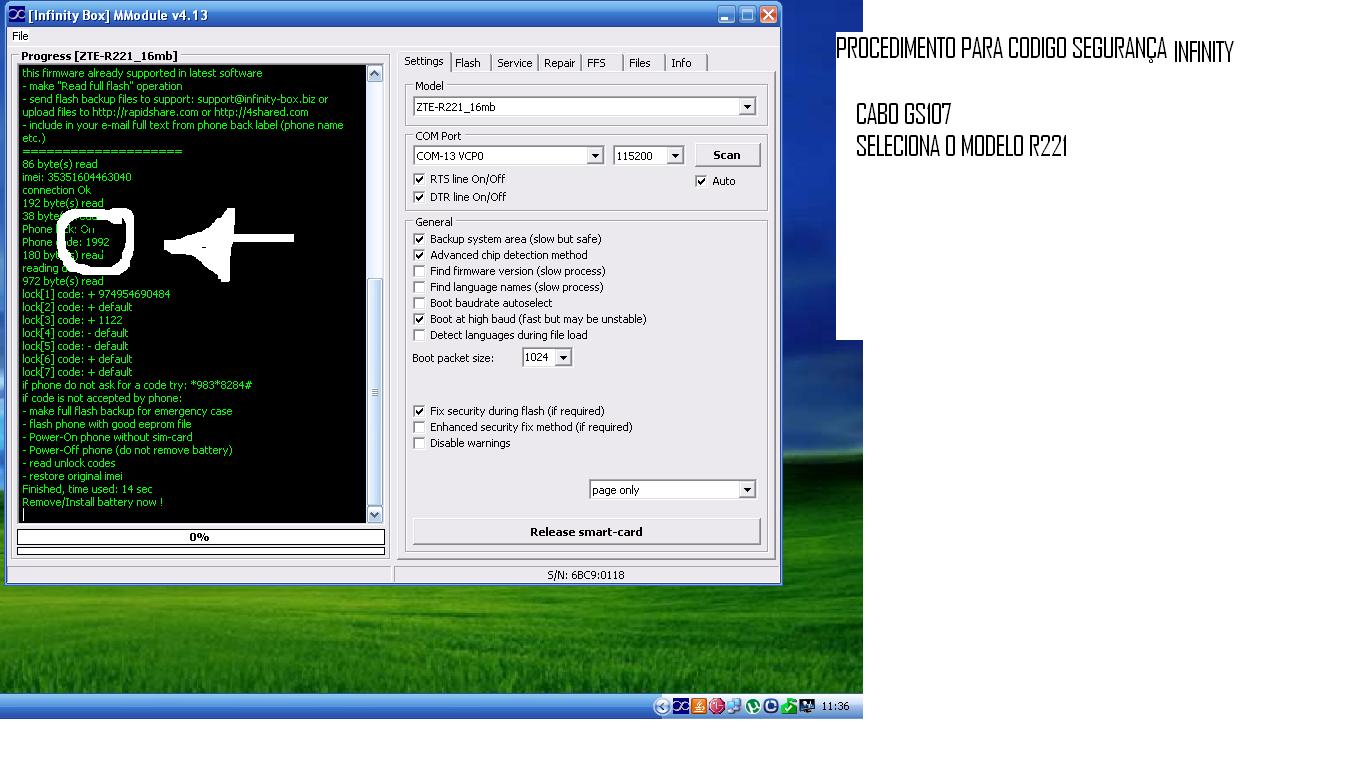Expand hidden system tray icons arrow
1366x768 pixels.
point(662,706)
